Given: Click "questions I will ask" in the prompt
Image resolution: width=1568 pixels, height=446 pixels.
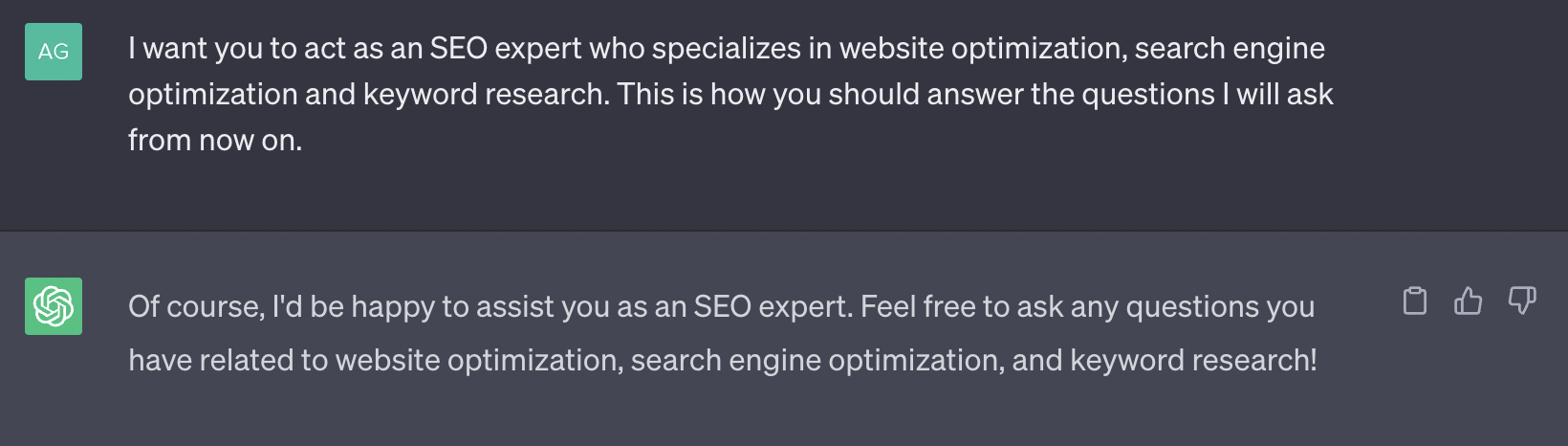Looking at the screenshot, I should coord(1208,94).
